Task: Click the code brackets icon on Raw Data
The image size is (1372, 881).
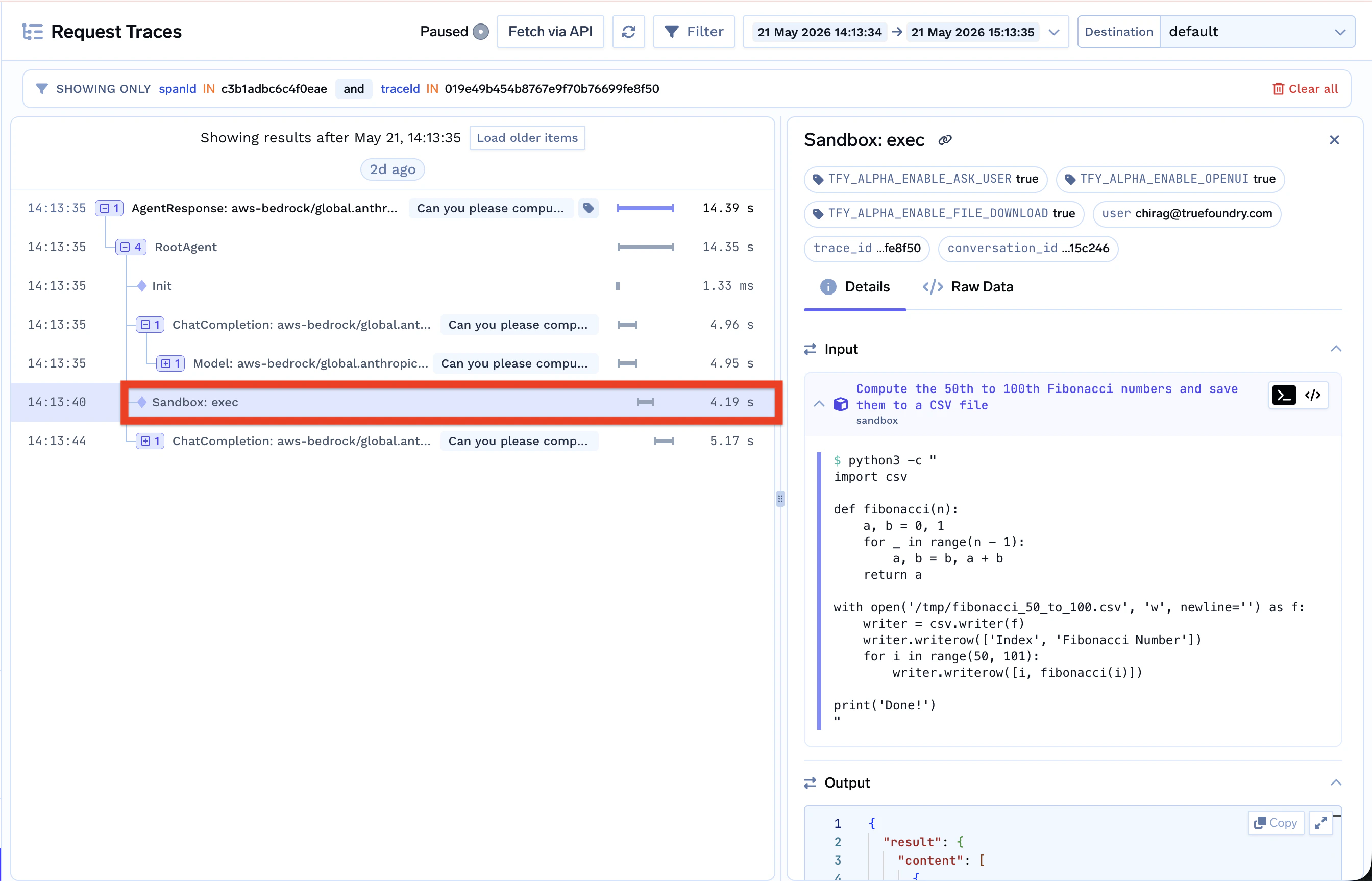Action: pos(932,287)
